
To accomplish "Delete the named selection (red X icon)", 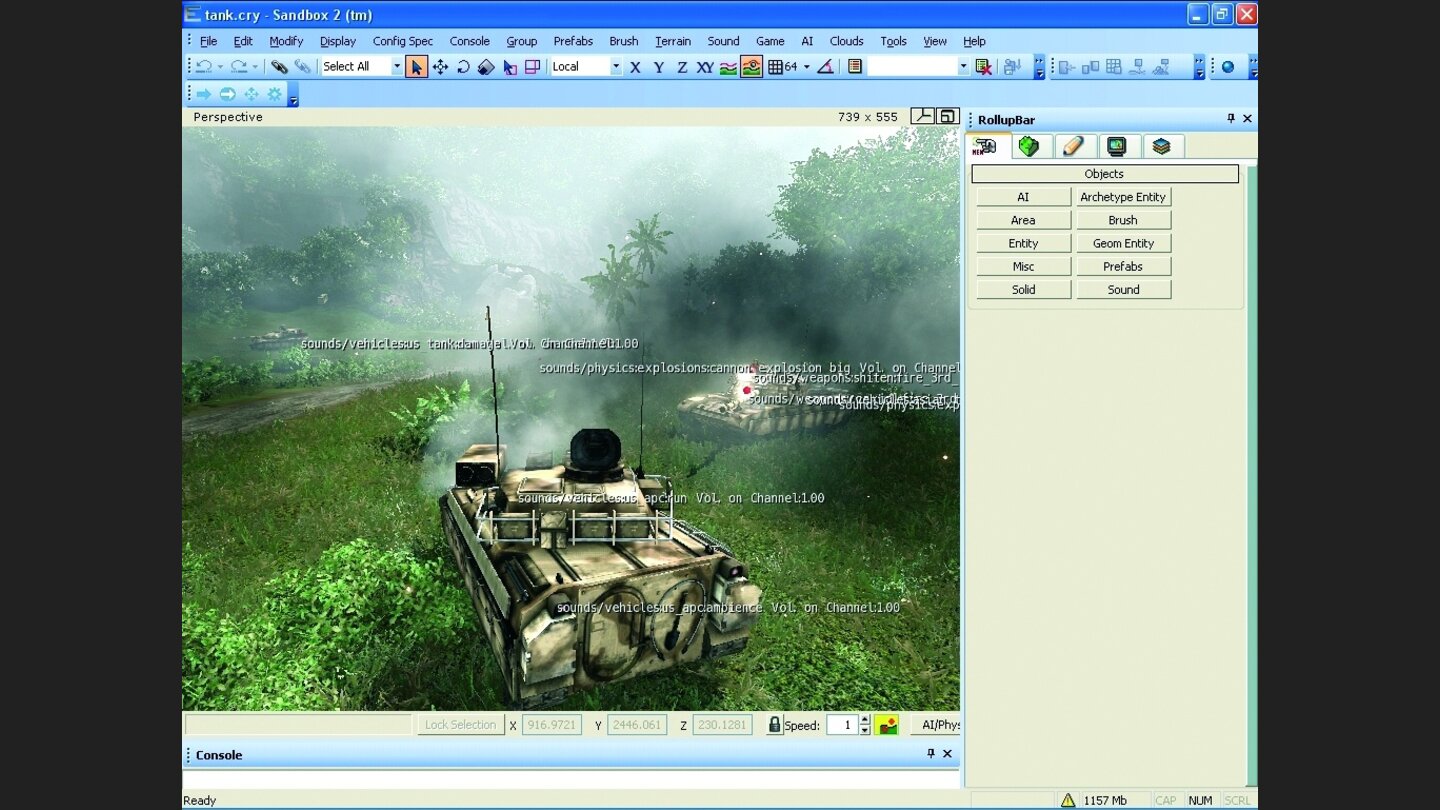I will [983, 67].
